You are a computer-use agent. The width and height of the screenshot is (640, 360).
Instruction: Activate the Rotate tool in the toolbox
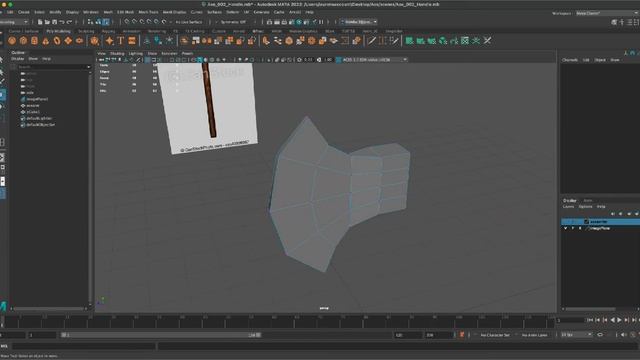point(2,107)
